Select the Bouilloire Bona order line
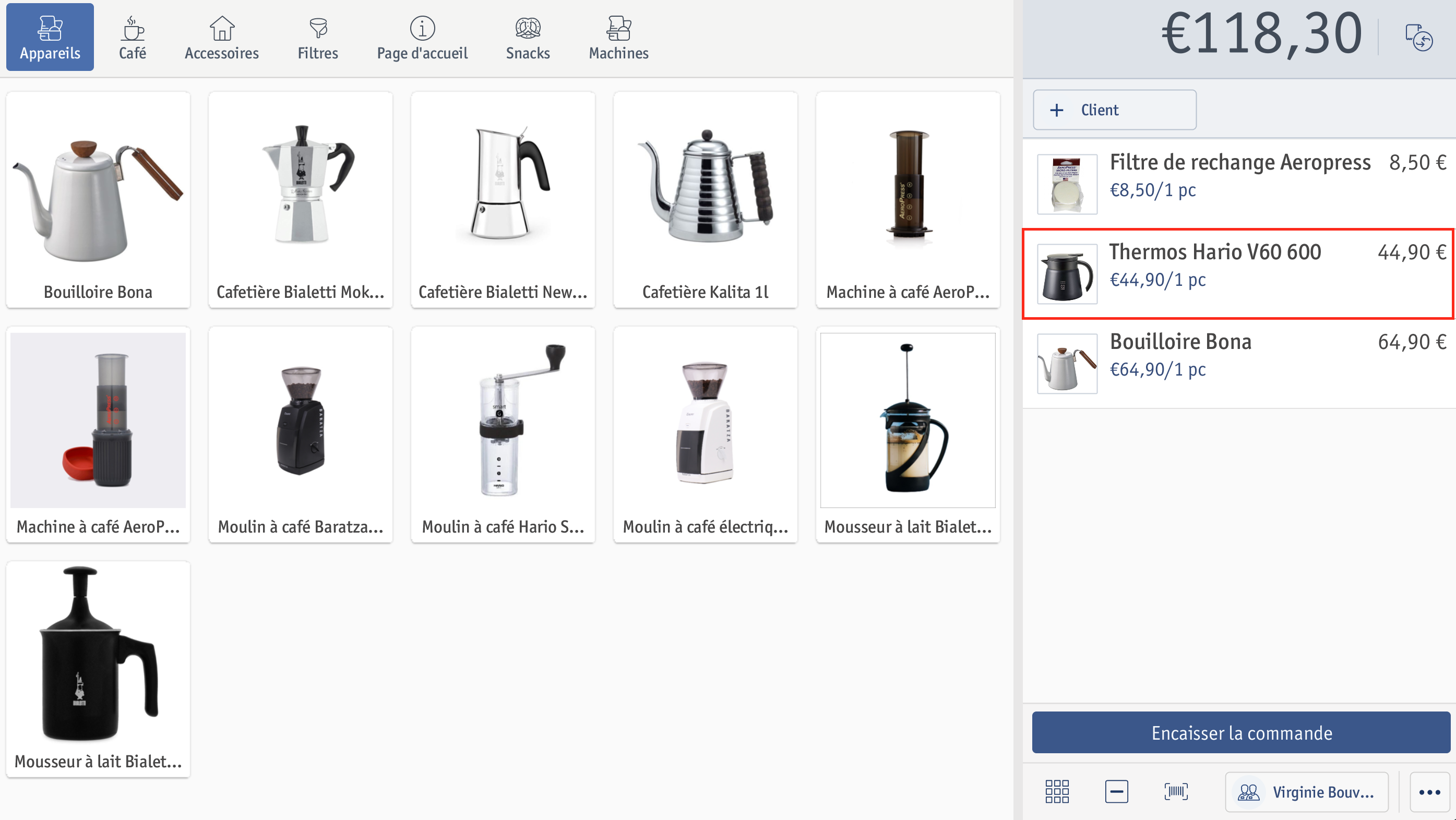Screen dimensions: 1456x820 pyautogui.click(x=1239, y=364)
